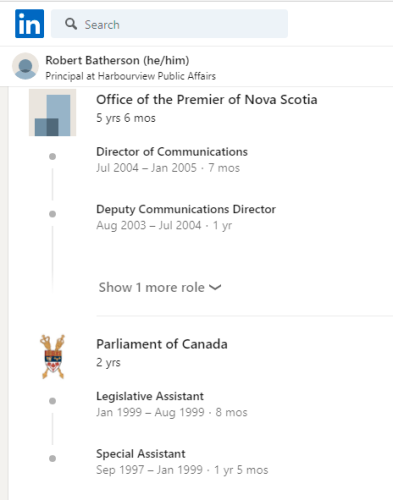Open the Office of the Premier of Nova Scotia
The width and height of the screenshot is (393, 500).
(x=207, y=100)
